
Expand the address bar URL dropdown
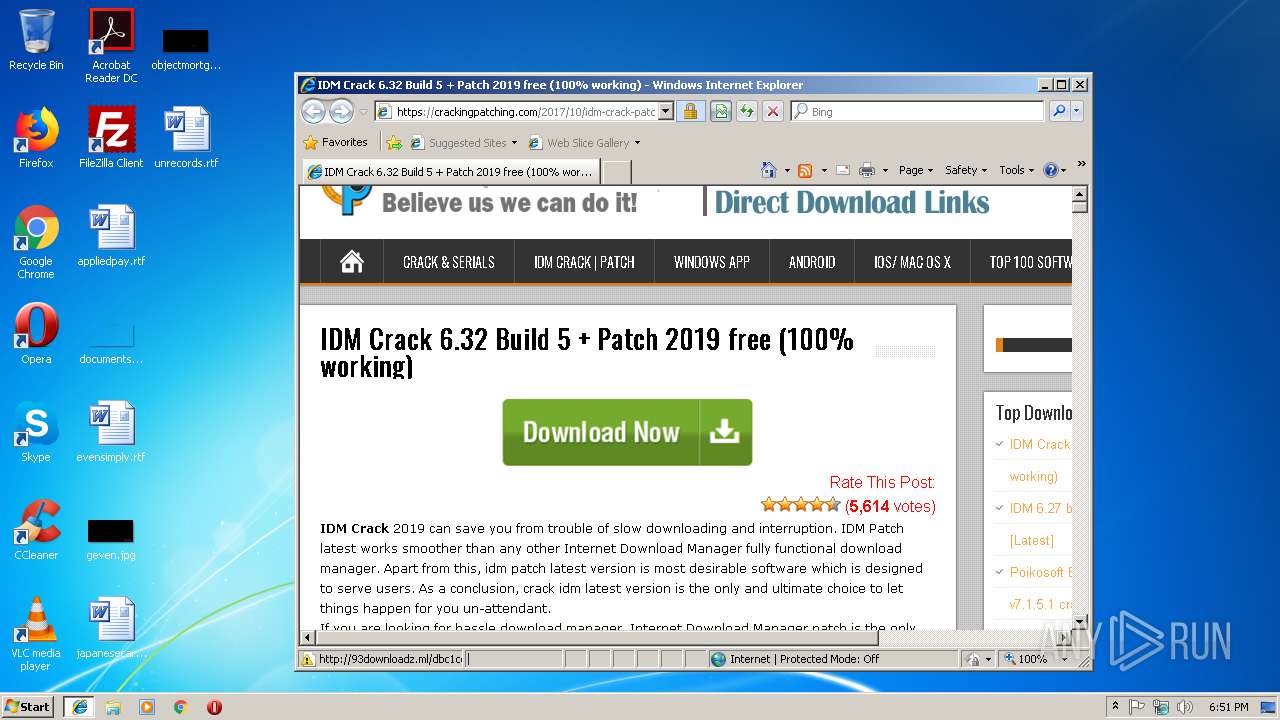pyautogui.click(x=665, y=112)
